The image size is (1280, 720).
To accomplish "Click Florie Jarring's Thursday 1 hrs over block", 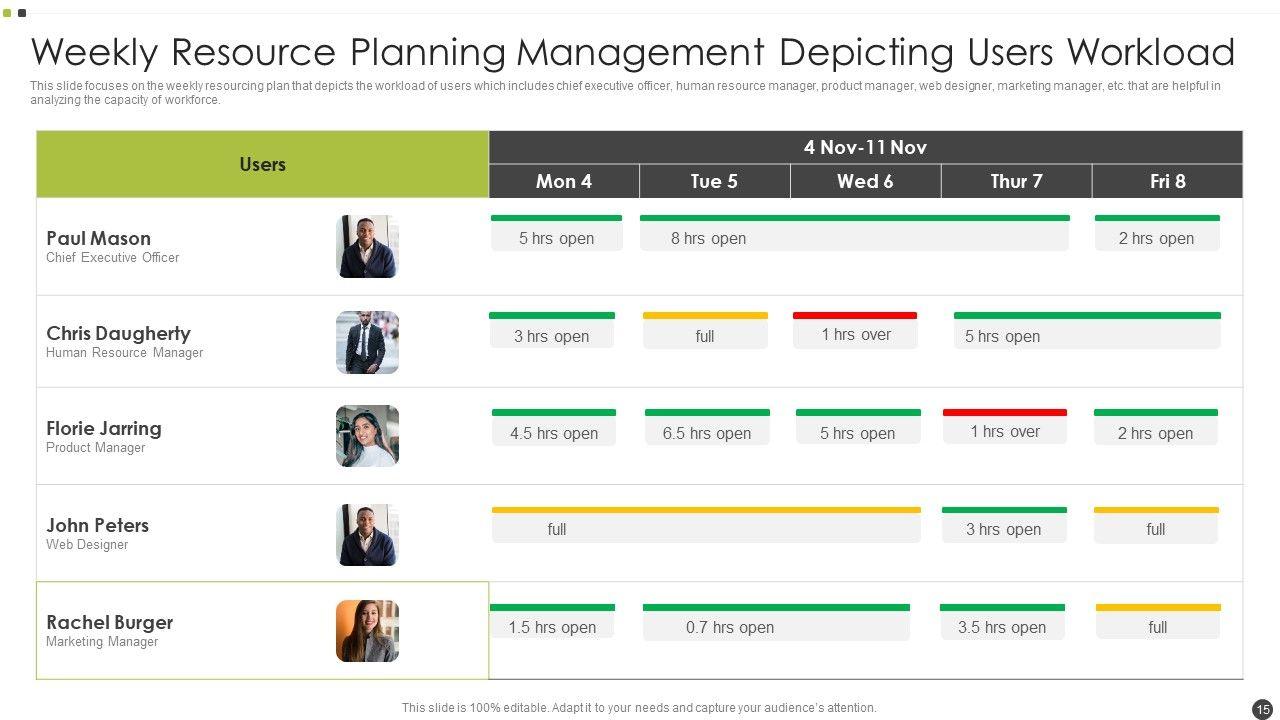I will tap(1005, 431).
